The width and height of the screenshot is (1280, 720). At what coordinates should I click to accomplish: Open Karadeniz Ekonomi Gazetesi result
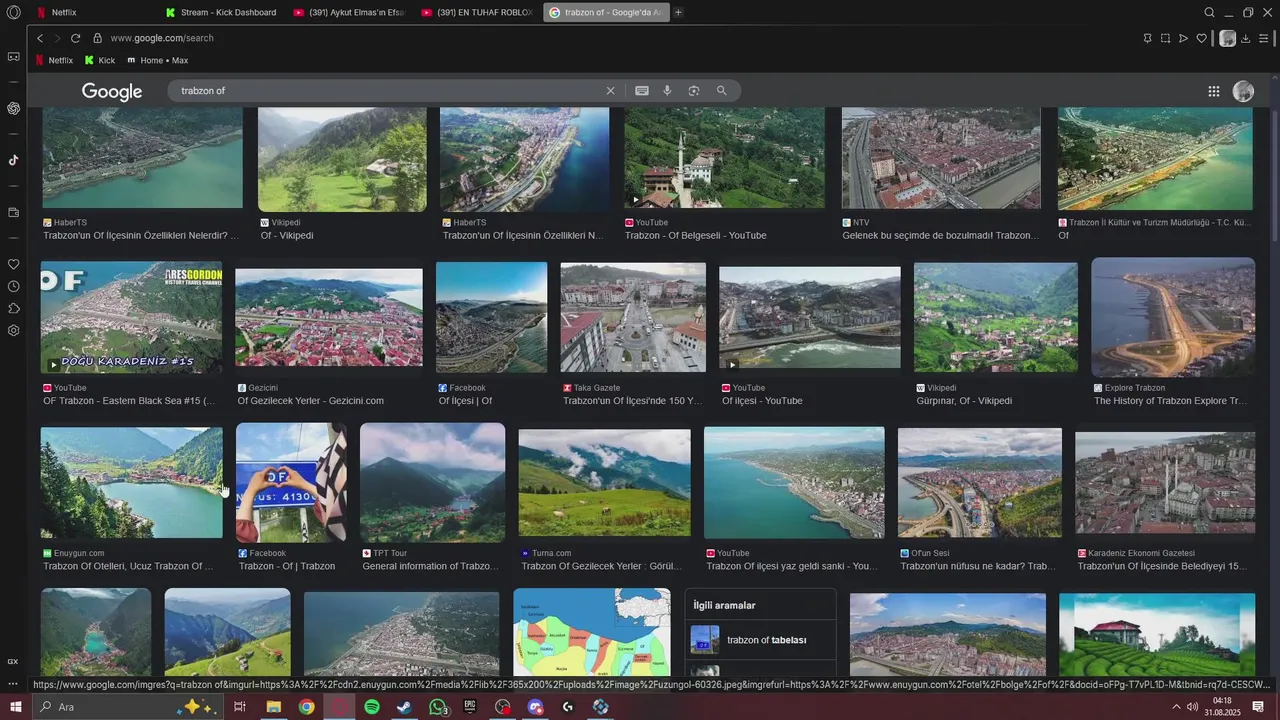coord(1165,485)
